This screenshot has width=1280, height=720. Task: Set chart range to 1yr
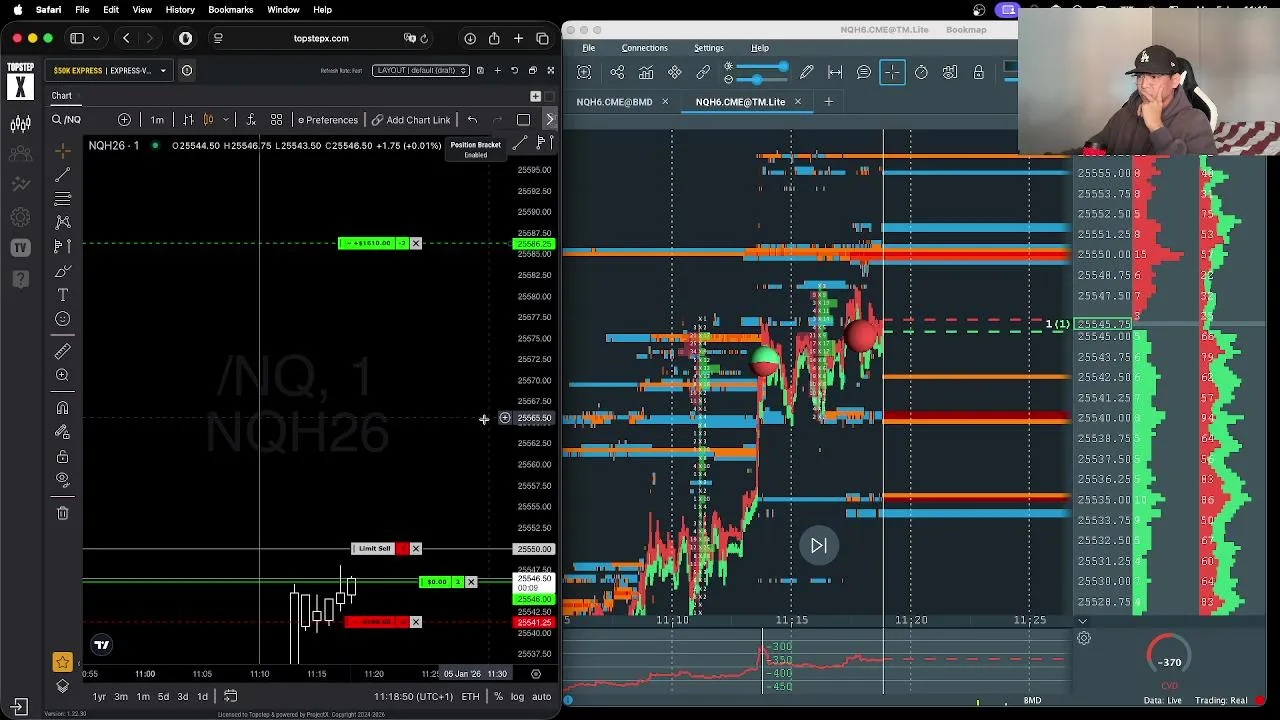click(x=99, y=697)
